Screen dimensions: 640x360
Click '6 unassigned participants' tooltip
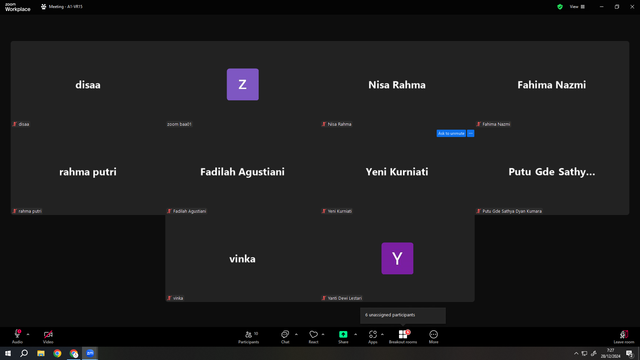click(x=403, y=315)
